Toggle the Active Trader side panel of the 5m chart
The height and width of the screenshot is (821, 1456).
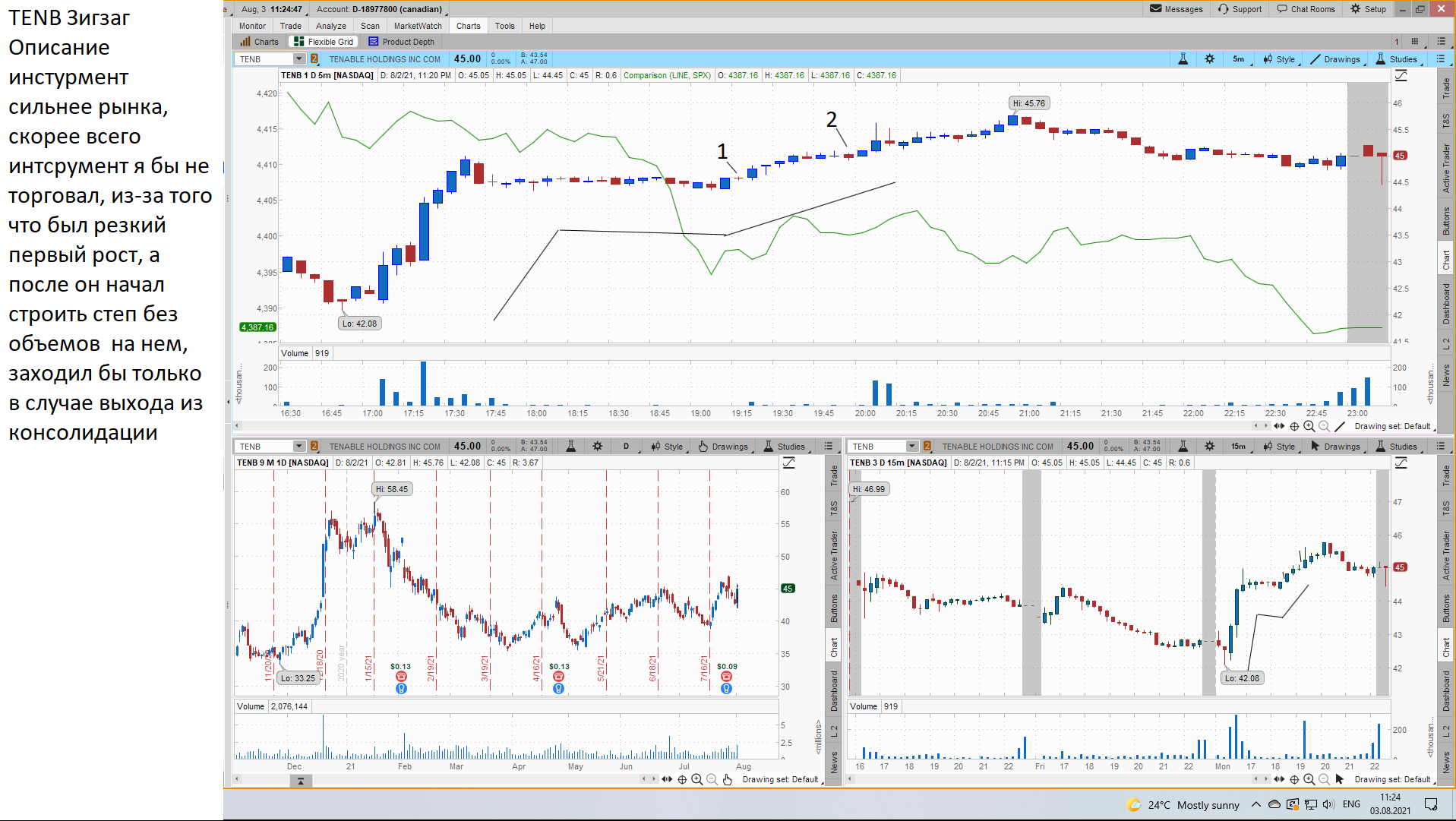tap(1446, 168)
